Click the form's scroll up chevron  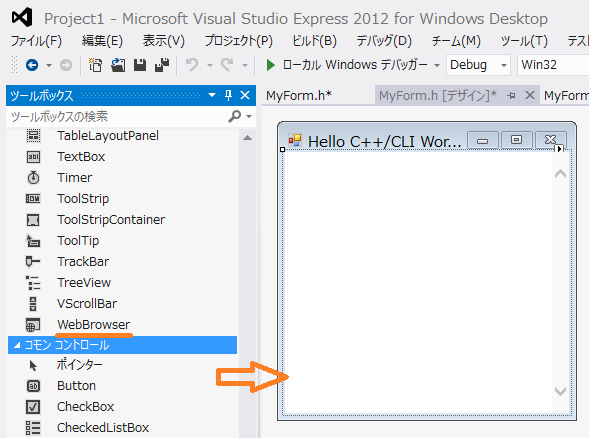(560, 174)
